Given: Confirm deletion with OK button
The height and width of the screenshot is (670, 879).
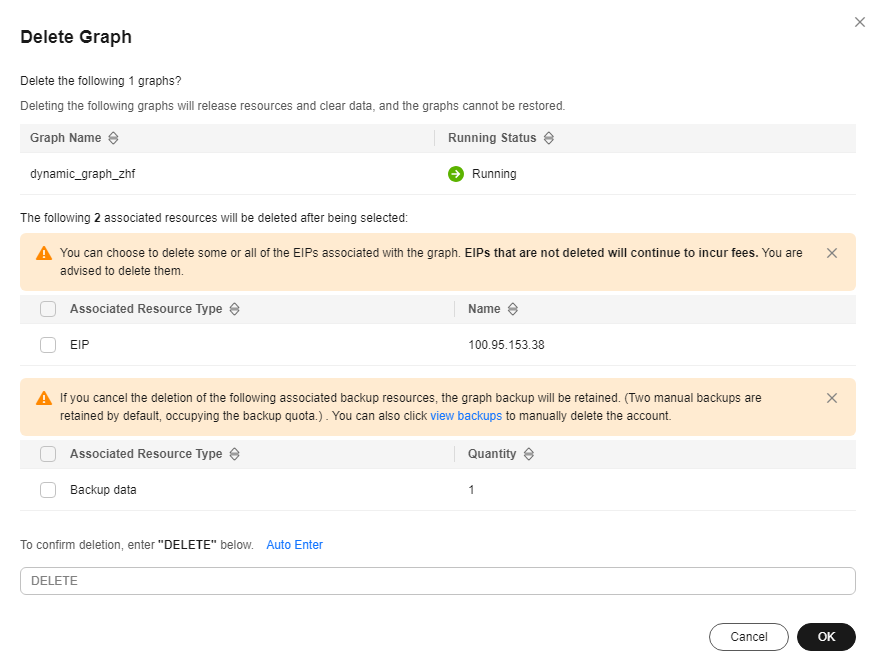Looking at the screenshot, I should tap(826, 637).
